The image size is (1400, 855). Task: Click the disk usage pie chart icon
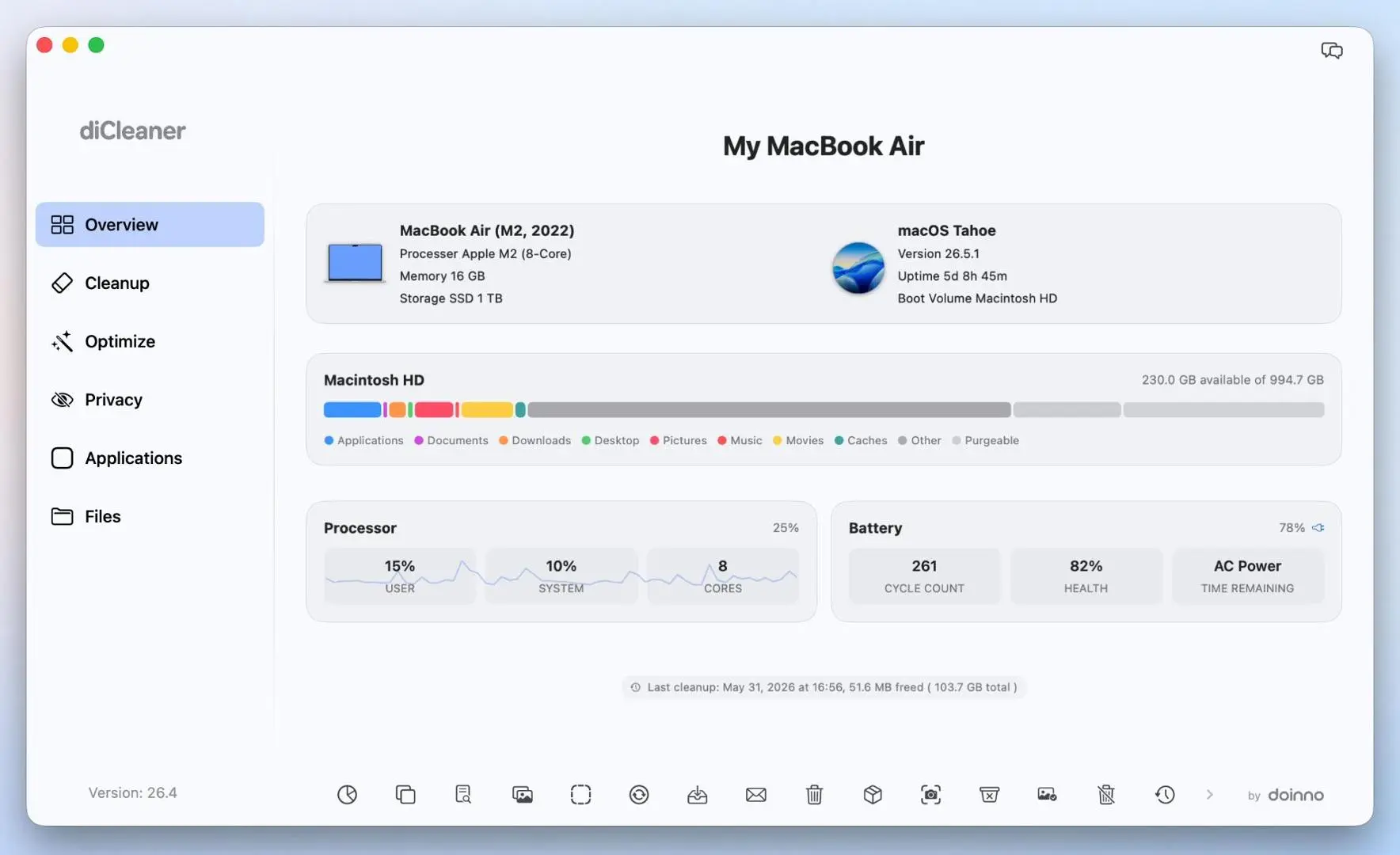347,794
